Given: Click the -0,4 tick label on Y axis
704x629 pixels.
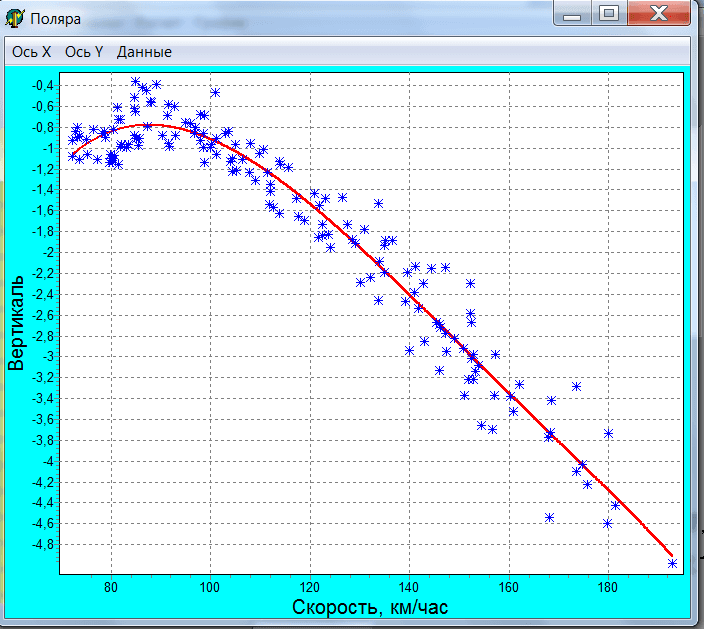Looking at the screenshot, I should click(x=42, y=85).
